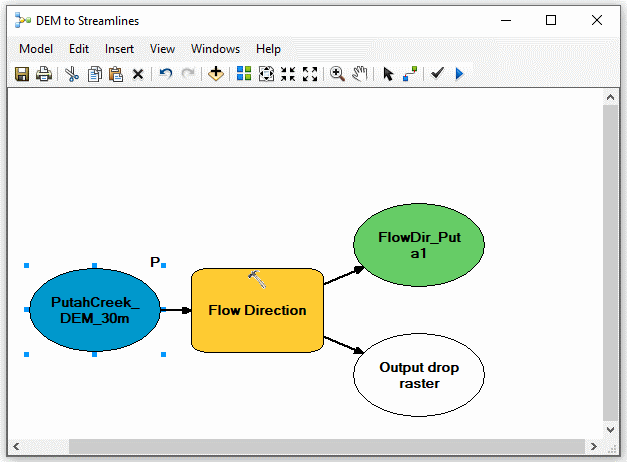This screenshot has height=462, width=627.
Task: Use the Fixed Zoom In tool
Action: 288,74
